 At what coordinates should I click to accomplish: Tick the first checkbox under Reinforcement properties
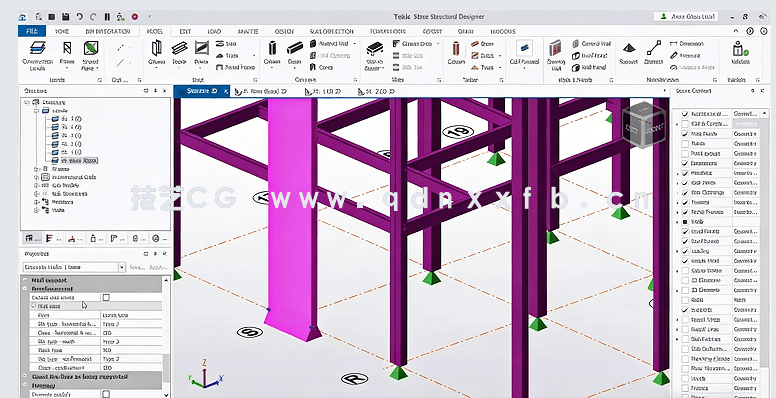(x=106, y=298)
